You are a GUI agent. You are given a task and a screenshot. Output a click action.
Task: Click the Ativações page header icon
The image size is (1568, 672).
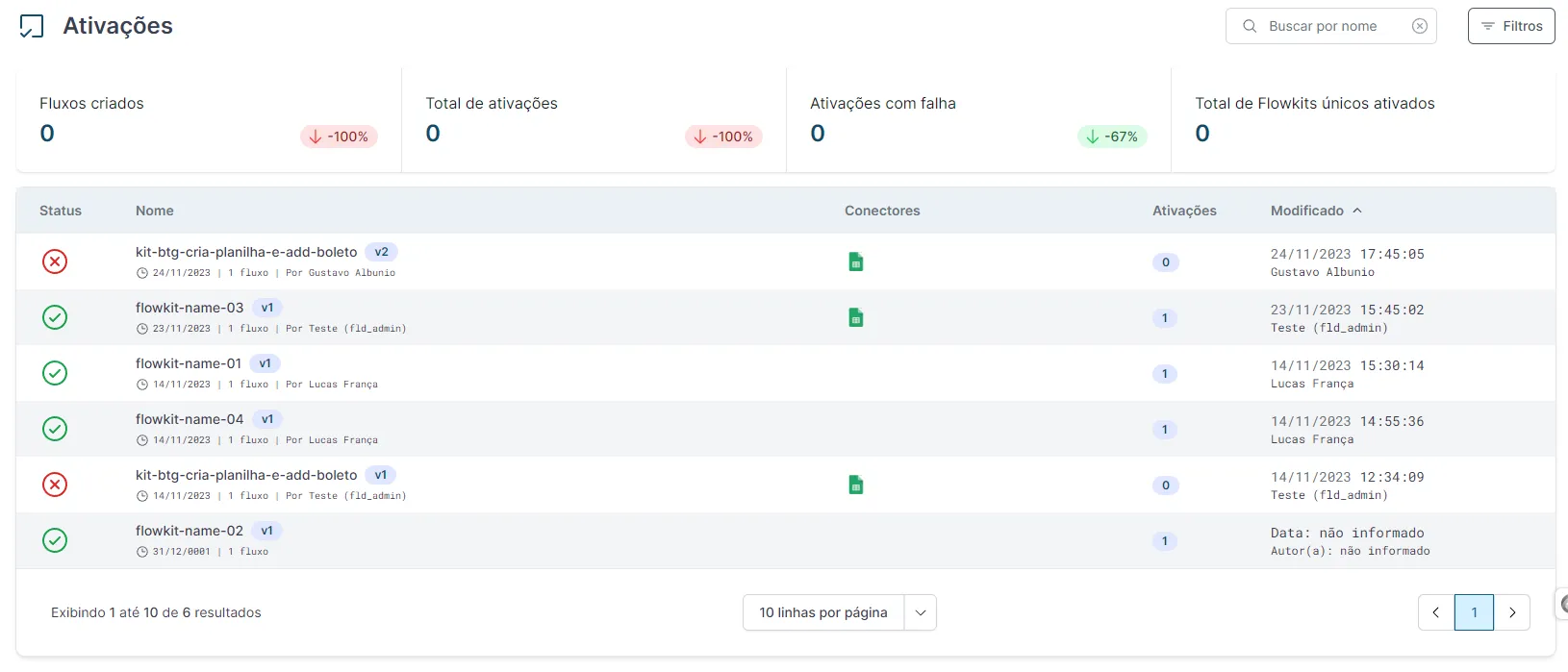click(32, 26)
